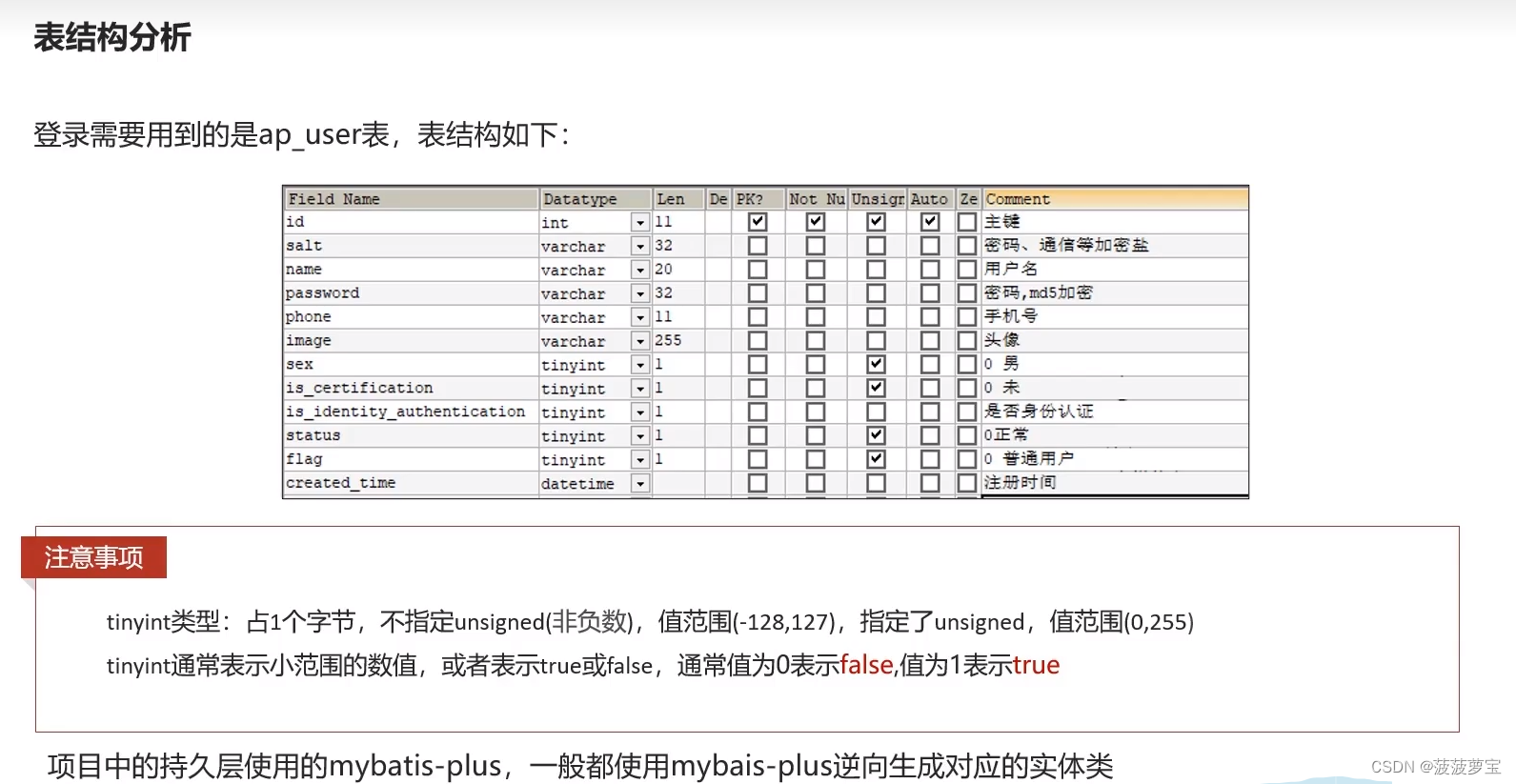1516x784 pixels.
Task: Click the Unsigned column header
Action: [878, 199]
